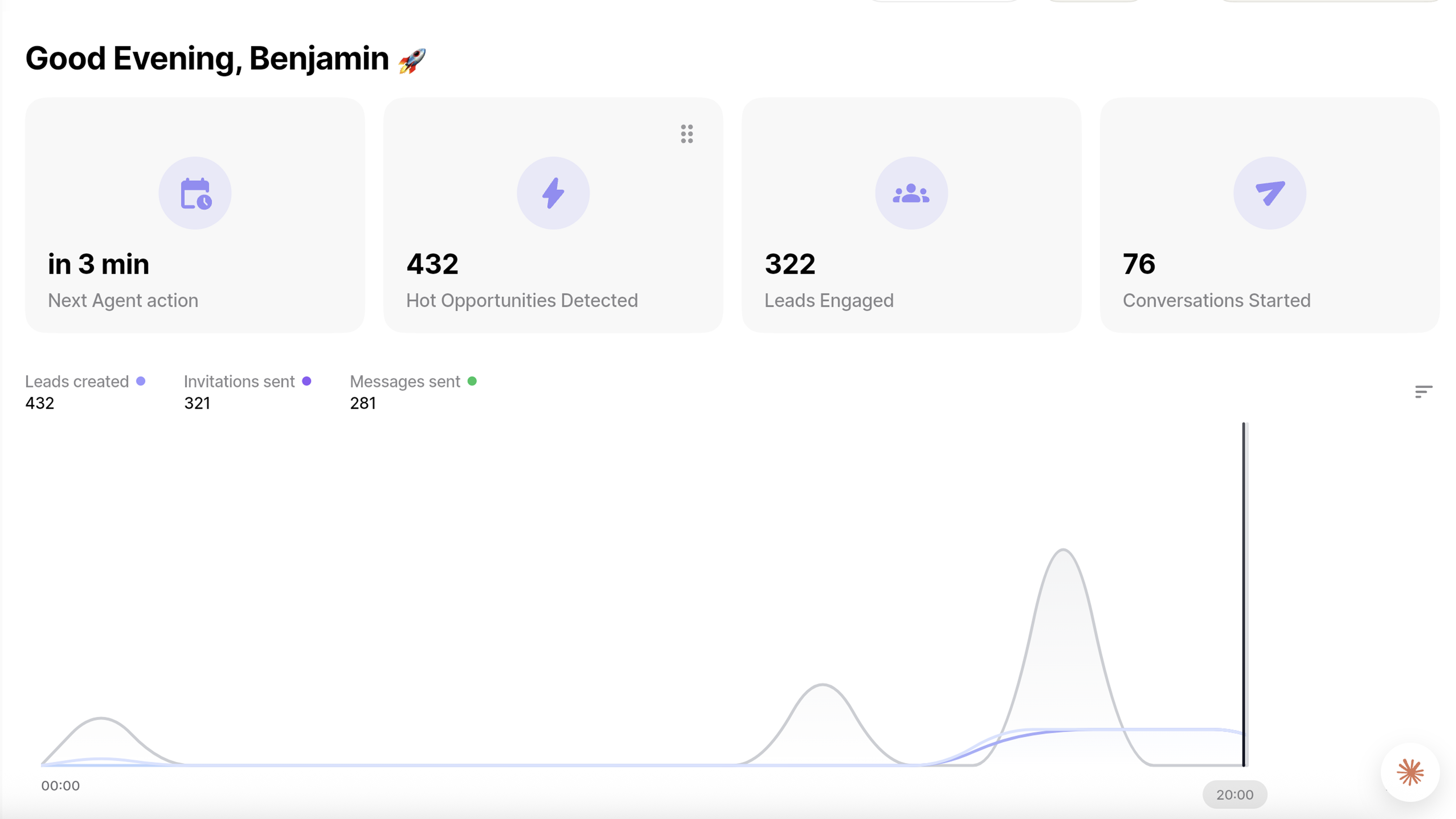
Task: Click the Leads Engaged label
Action: click(829, 300)
